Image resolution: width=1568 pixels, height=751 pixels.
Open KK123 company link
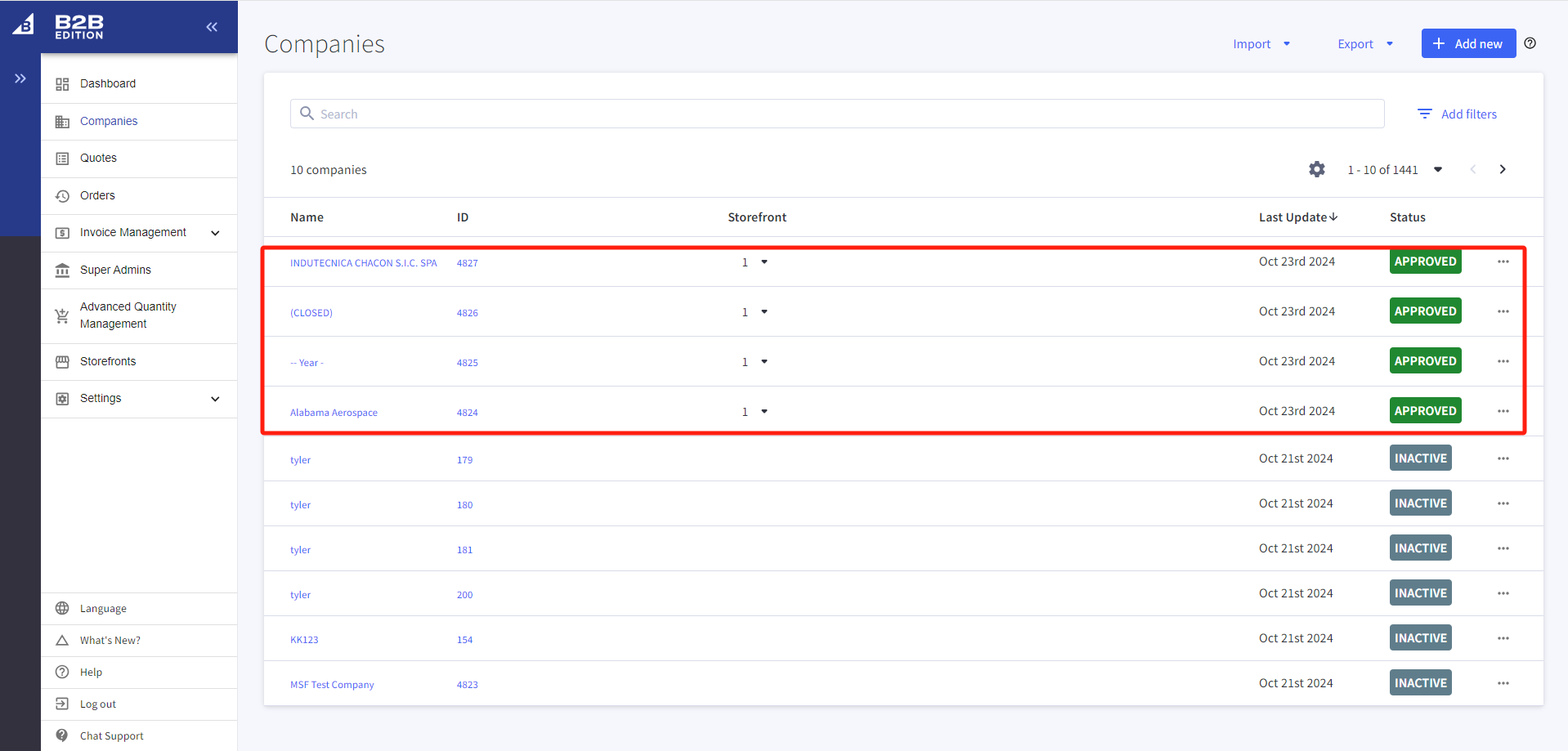click(304, 640)
